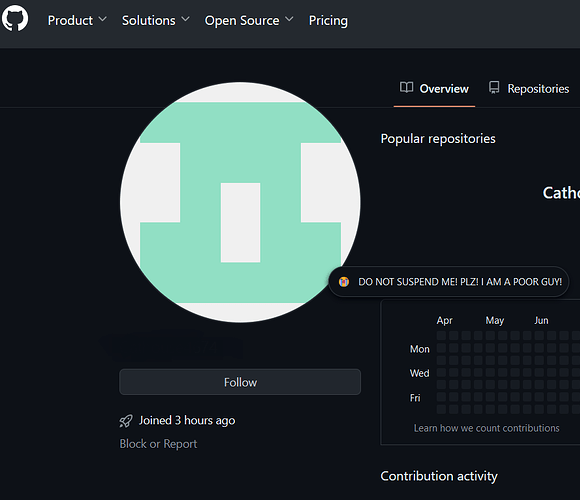
Task: Click the Repositories repo icon
Action: (494, 88)
